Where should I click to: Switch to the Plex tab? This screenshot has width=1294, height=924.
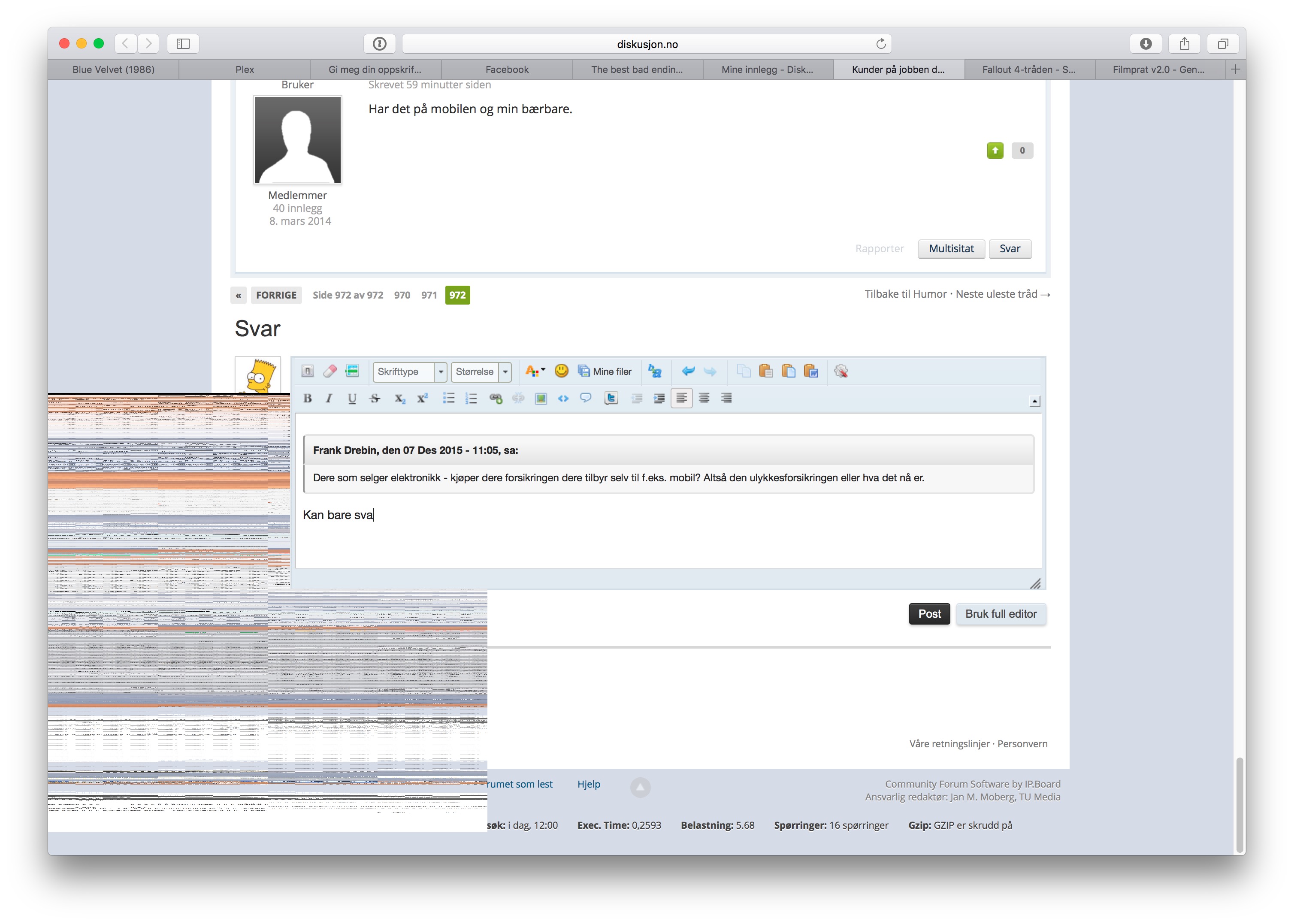(245, 69)
